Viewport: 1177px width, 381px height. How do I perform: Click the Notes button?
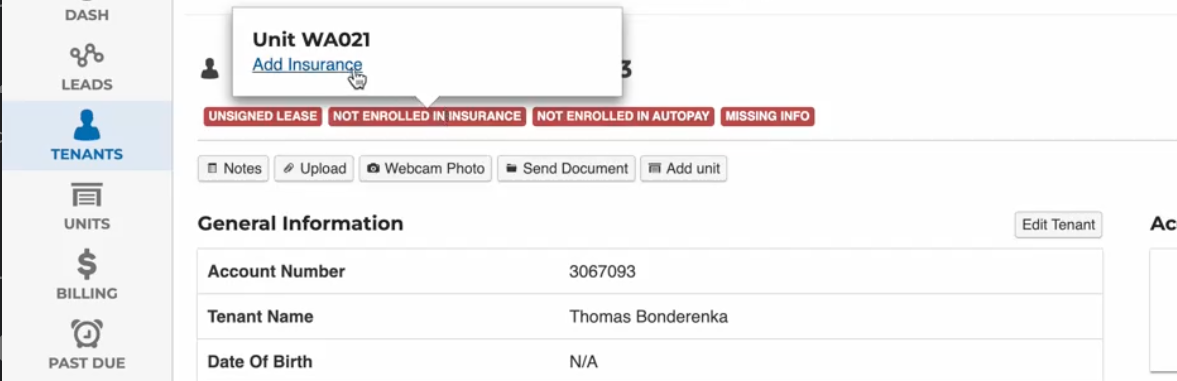click(234, 169)
